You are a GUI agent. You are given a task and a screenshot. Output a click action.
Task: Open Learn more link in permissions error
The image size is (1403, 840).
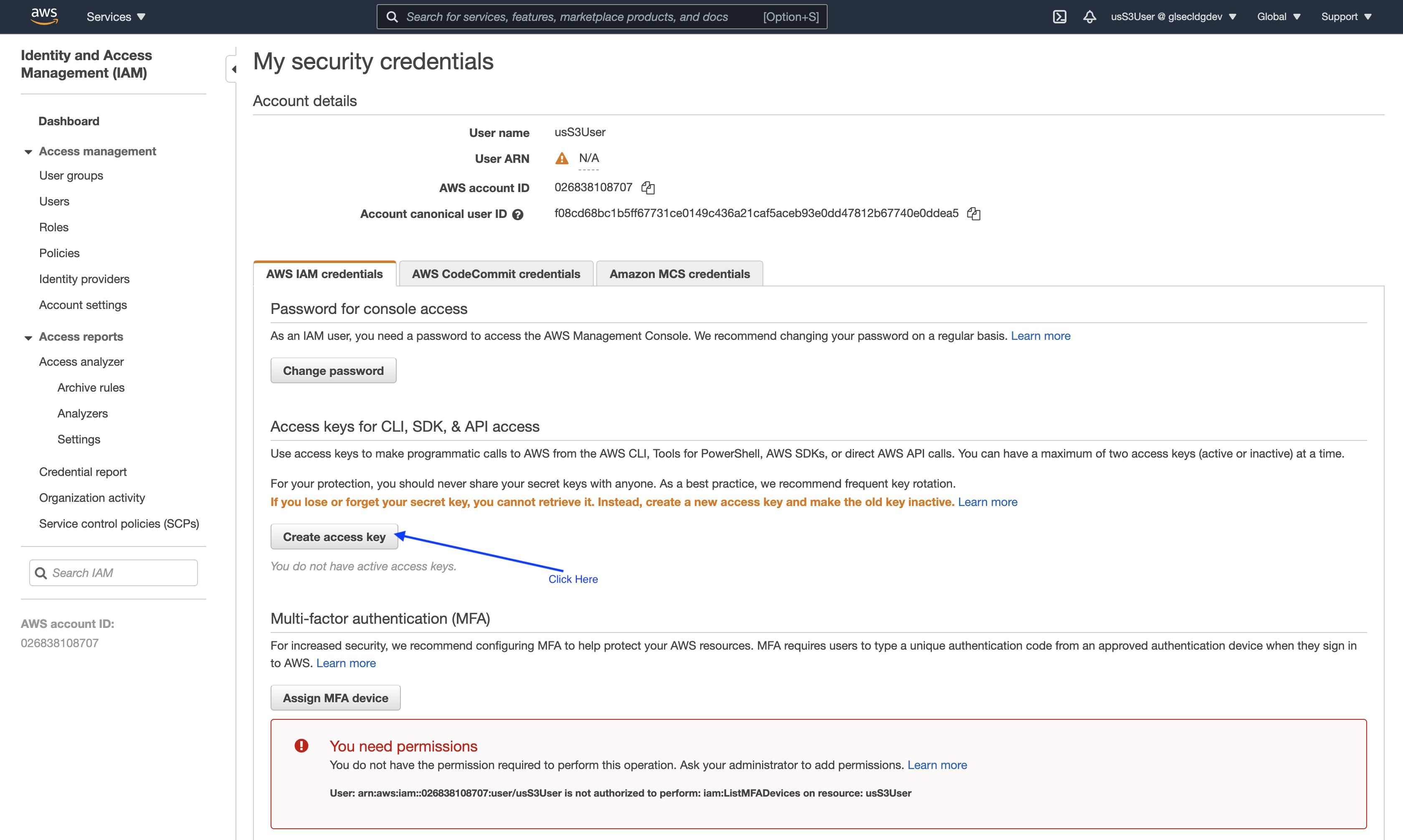point(937,765)
